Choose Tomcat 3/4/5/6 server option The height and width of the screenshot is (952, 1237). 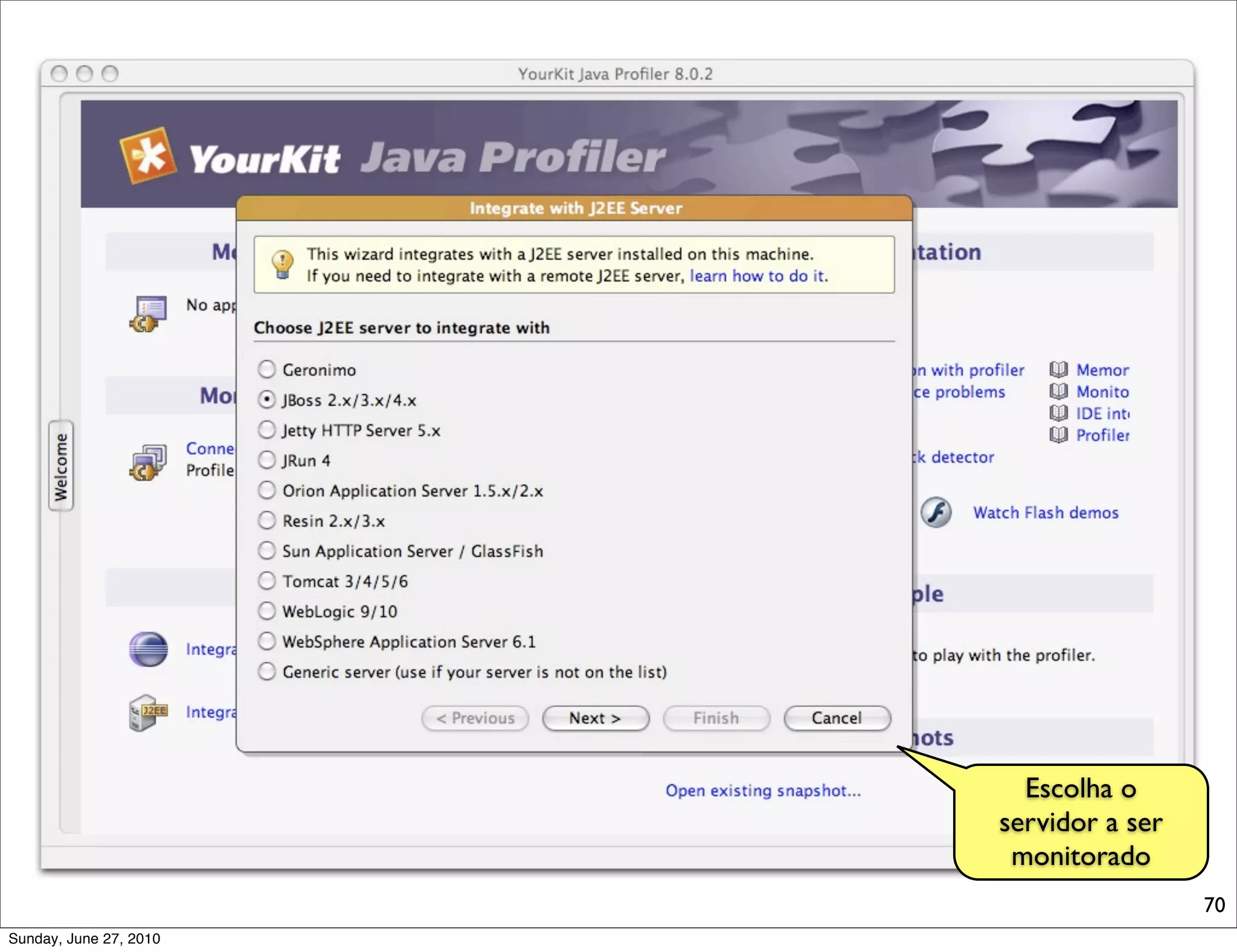point(267,581)
